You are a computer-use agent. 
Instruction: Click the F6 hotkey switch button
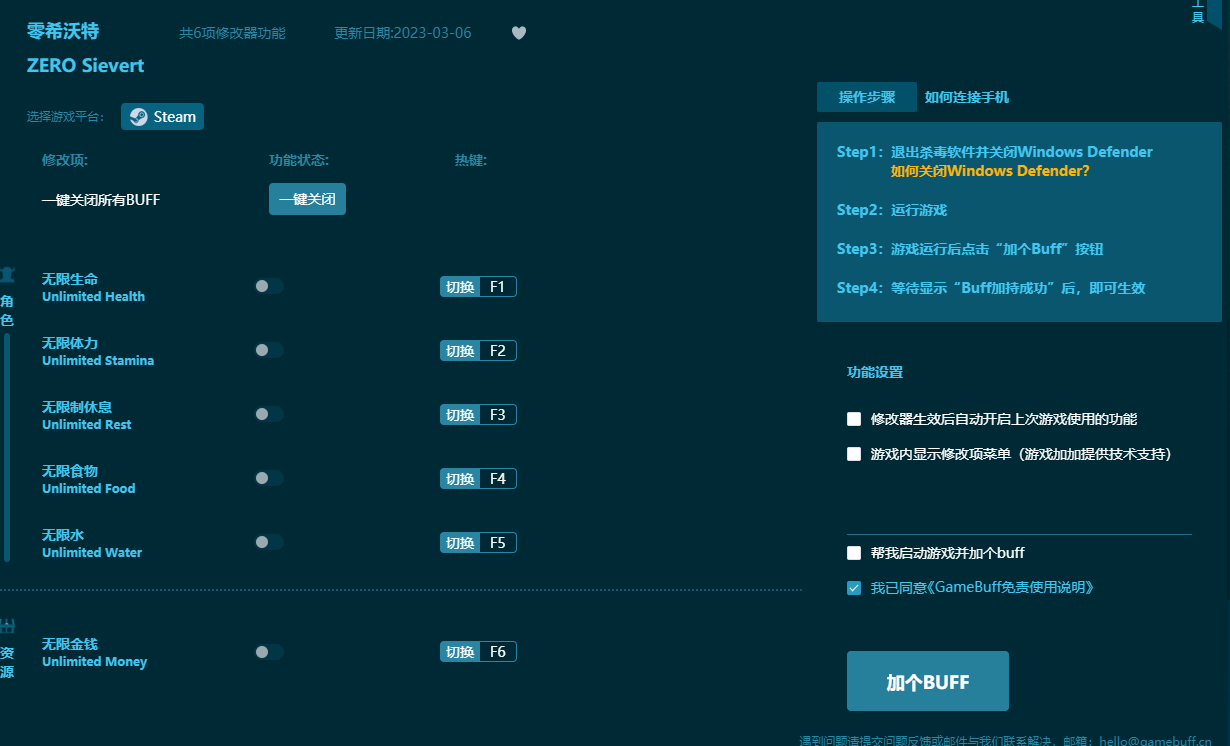pos(478,652)
